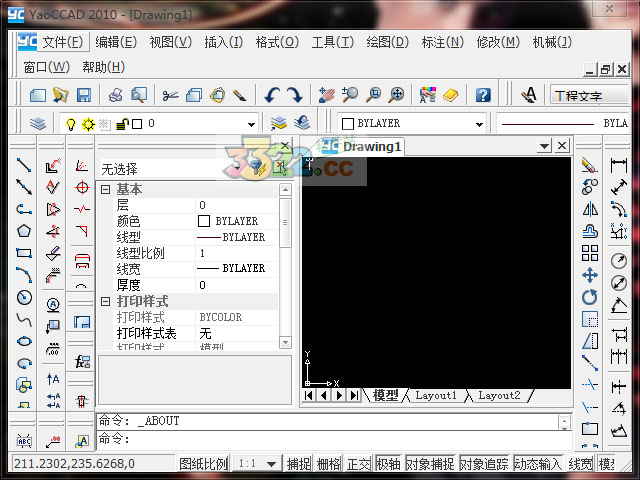Viewport: 640px width, 480px height.
Task: Open the 无选择 selection dropdown
Action: click(x=238, y=168)
